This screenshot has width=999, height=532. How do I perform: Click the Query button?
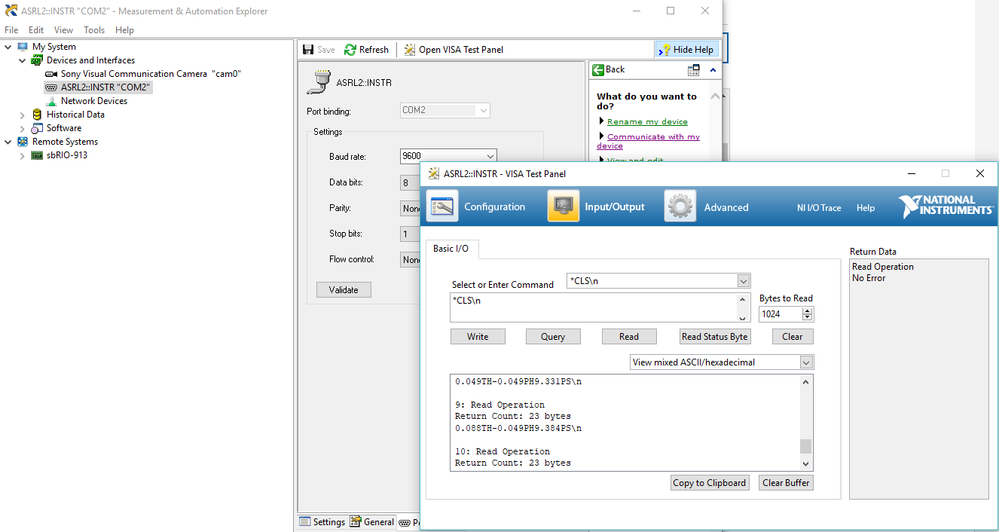point(553,336)
